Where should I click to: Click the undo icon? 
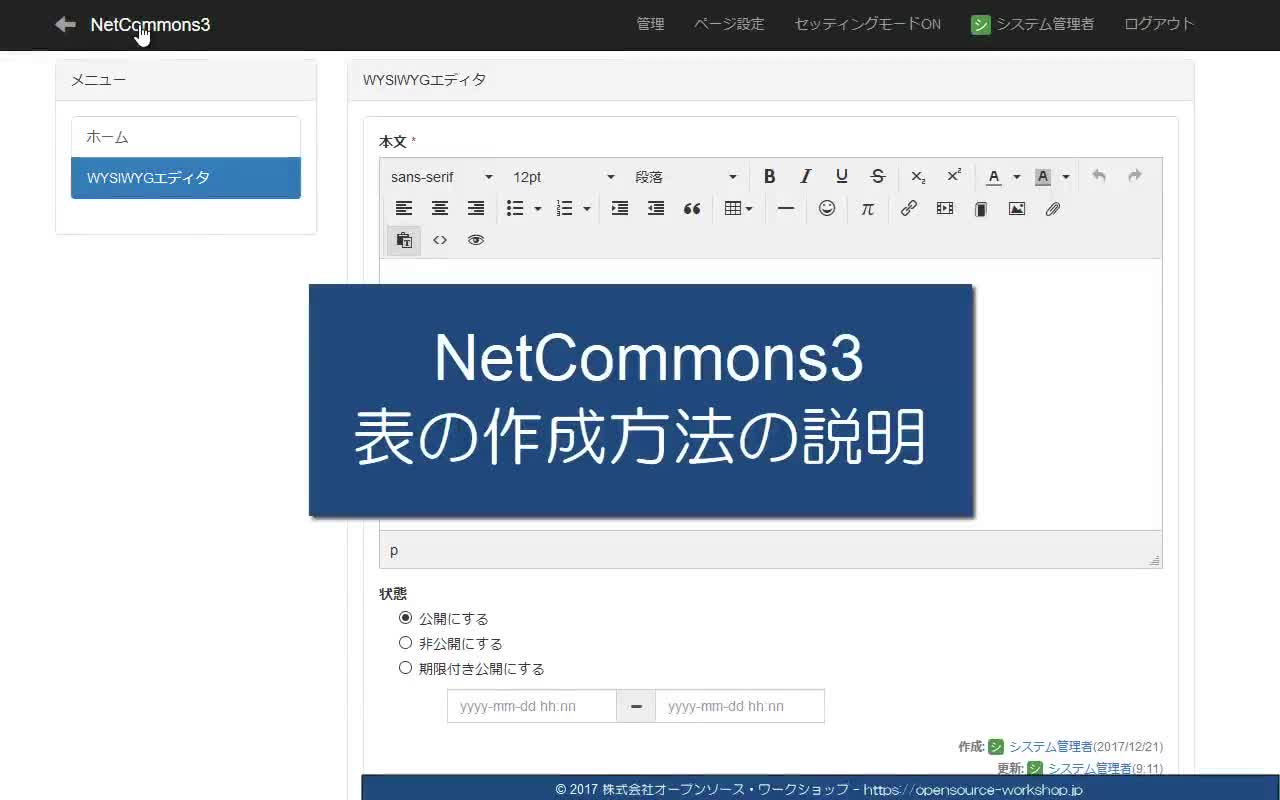click(x=1098, y=177)
